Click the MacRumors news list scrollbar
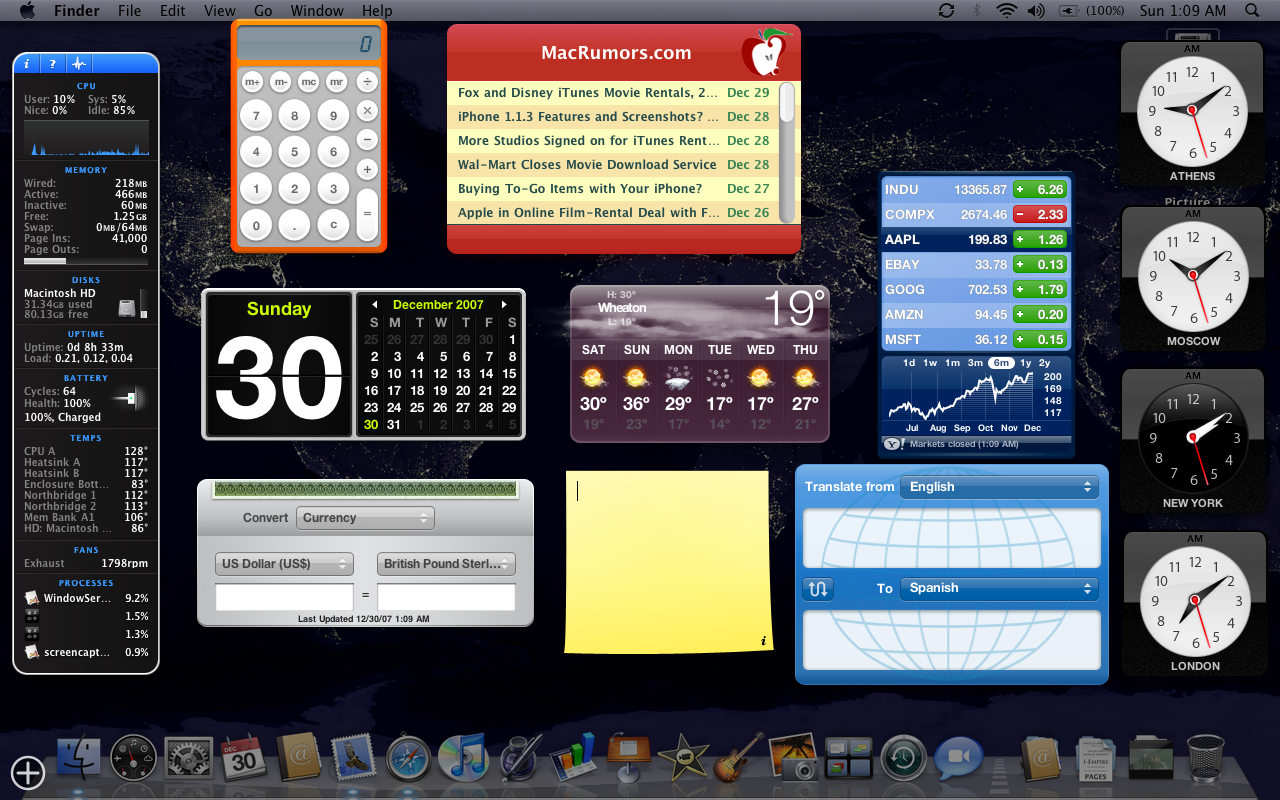This screenshot has height=800, width=1280. [788, 152]
